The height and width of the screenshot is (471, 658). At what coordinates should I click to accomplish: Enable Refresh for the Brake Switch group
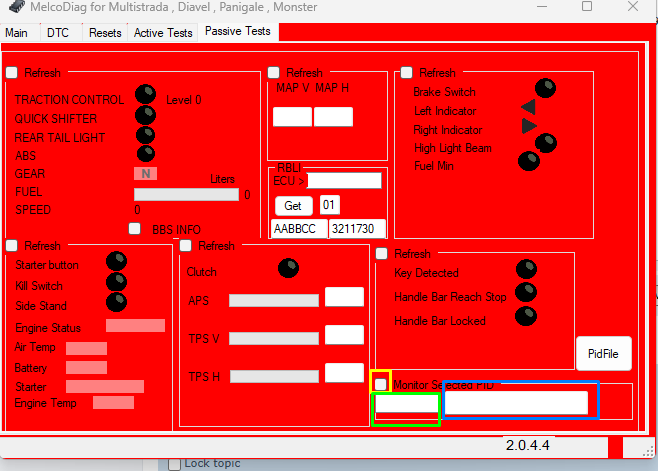407,73
